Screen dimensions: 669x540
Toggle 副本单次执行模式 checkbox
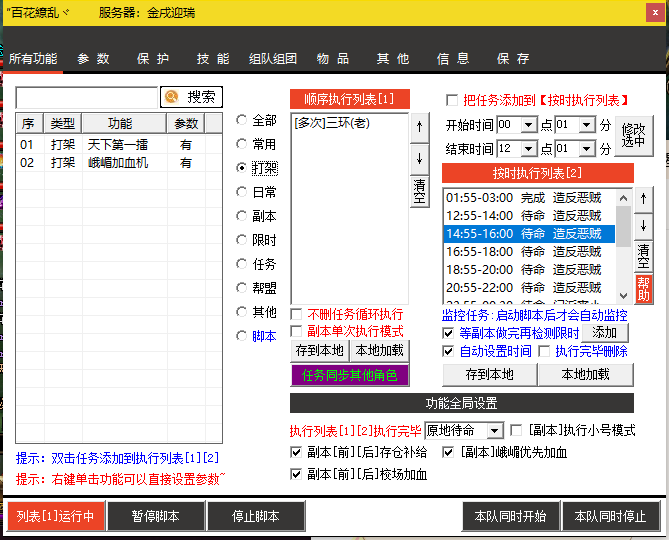296,331
